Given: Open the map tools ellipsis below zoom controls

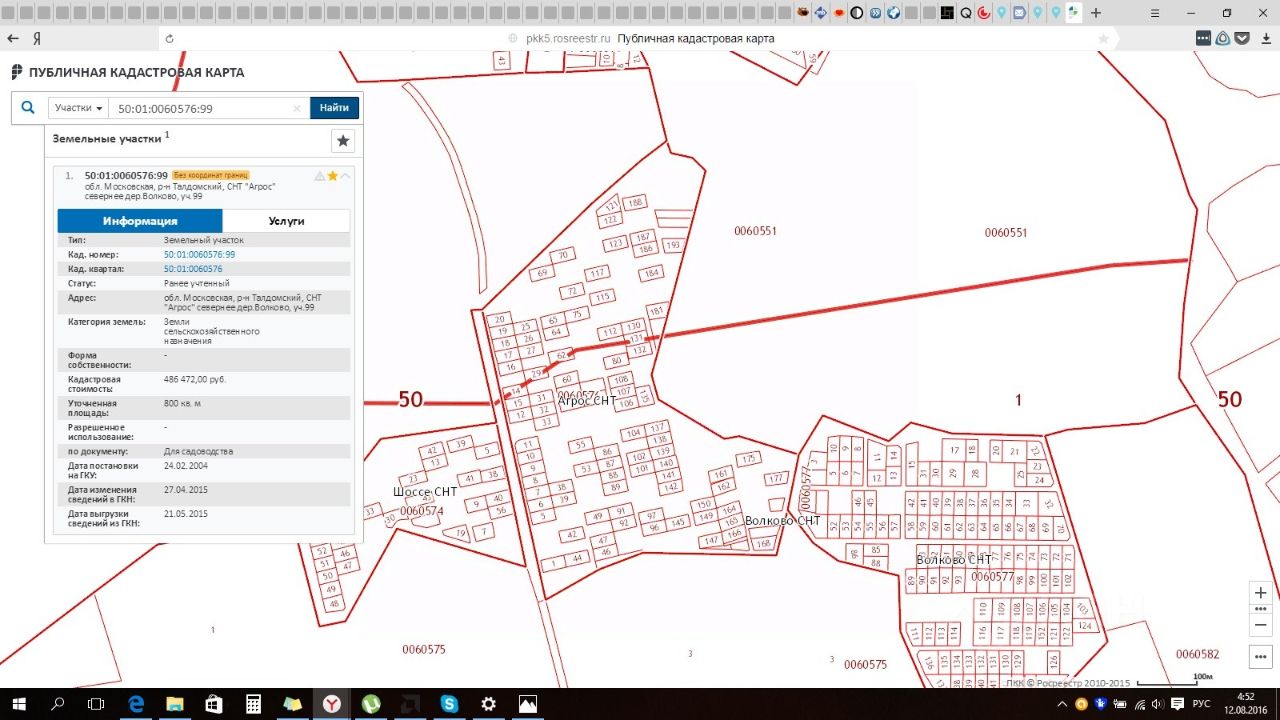Looking at the screenshot, I should pyautogui.click(x=1260, y=657).
